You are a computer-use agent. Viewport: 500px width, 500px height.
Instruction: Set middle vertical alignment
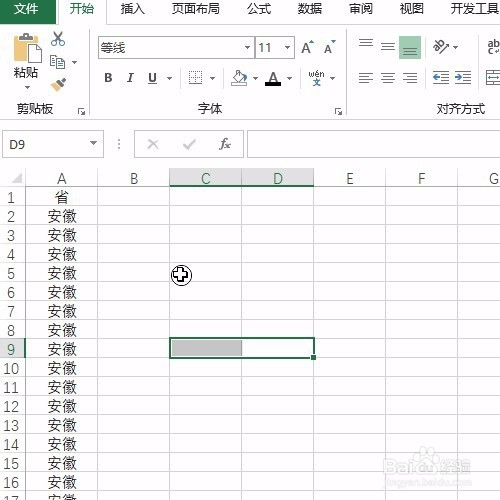388,47
